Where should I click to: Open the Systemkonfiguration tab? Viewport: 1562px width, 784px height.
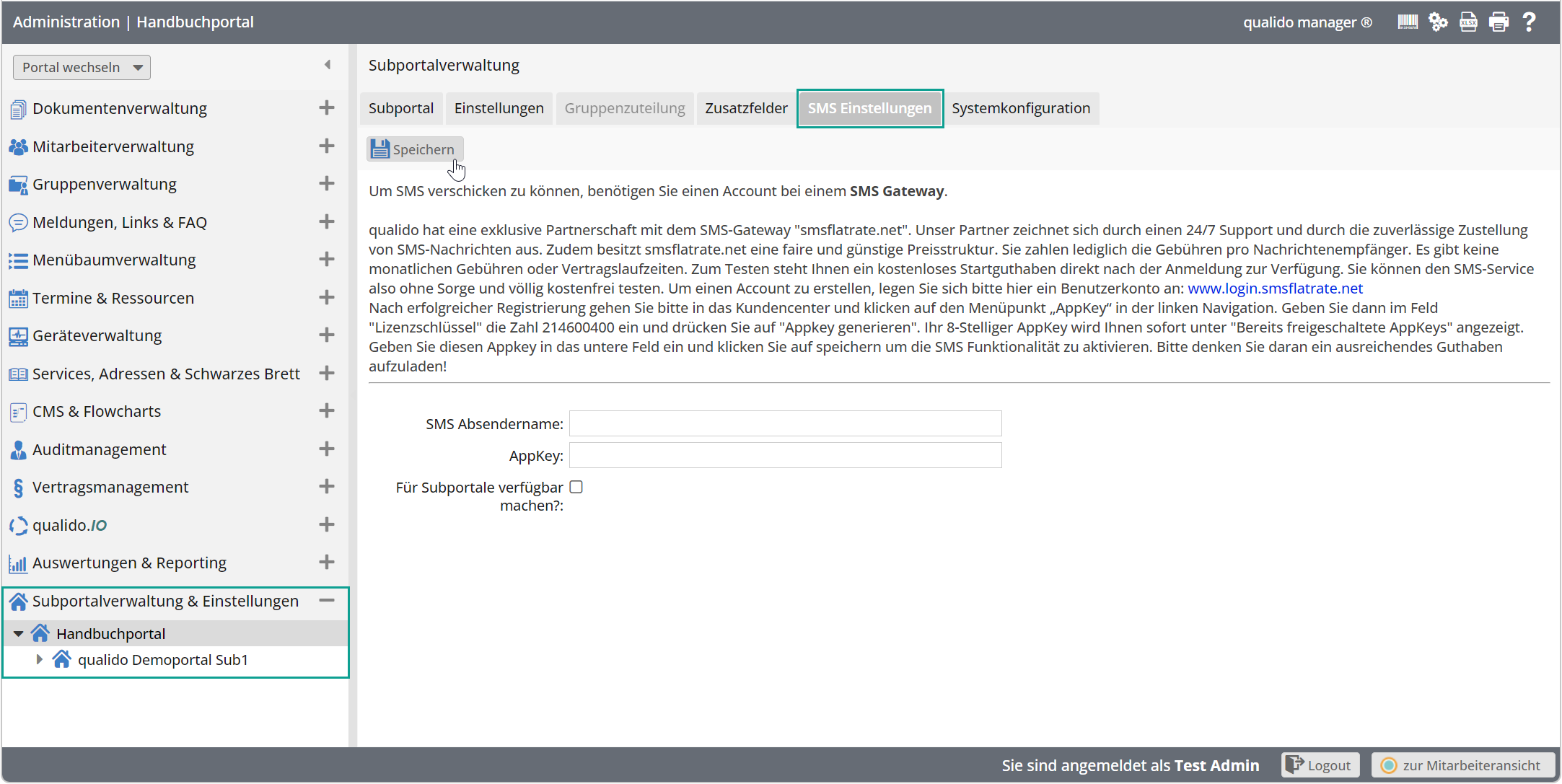click(x=1021, y=108)
